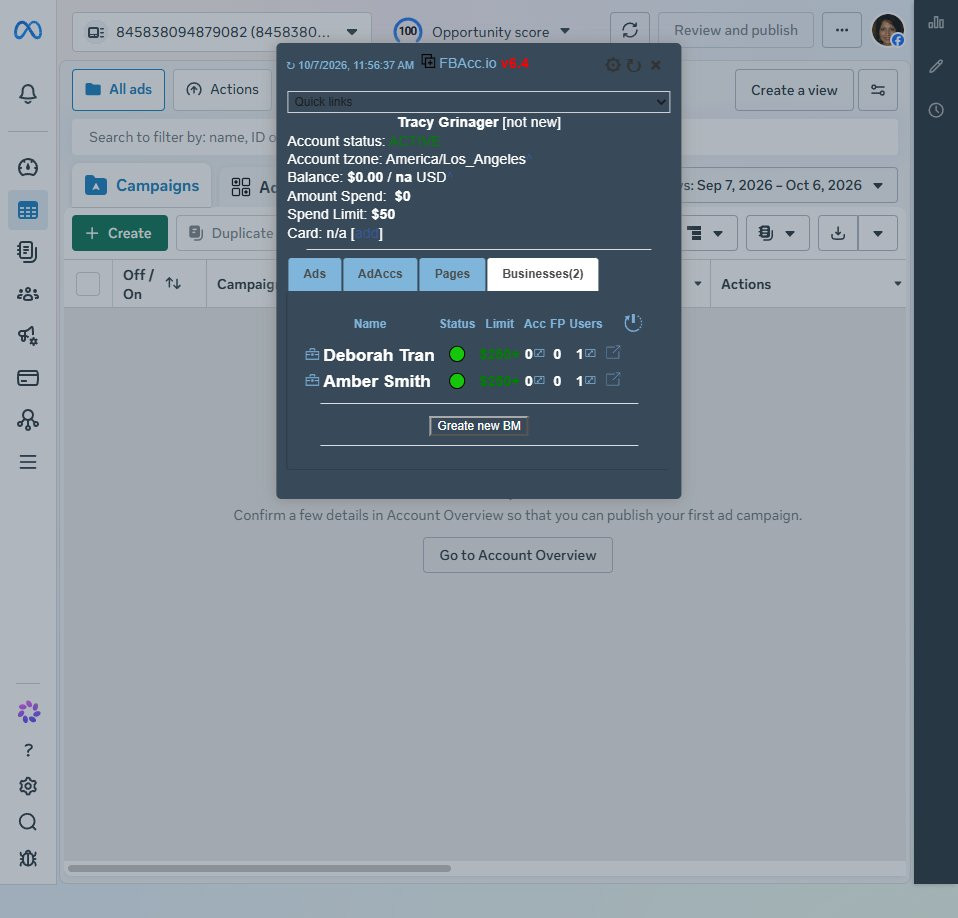This screenshot has height=918, width=958.
Task: Select the Businesses(2) tab
Action: click(543, 274)
